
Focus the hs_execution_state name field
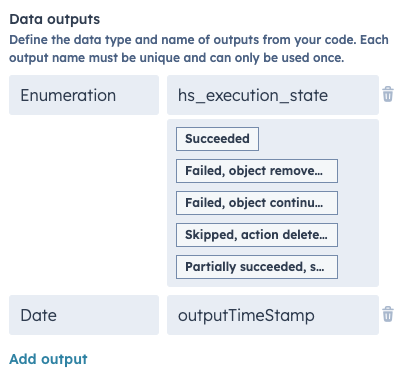coord(273,95)
